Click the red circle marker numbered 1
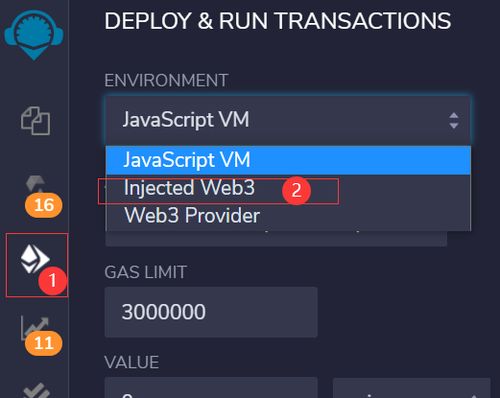 53,280
